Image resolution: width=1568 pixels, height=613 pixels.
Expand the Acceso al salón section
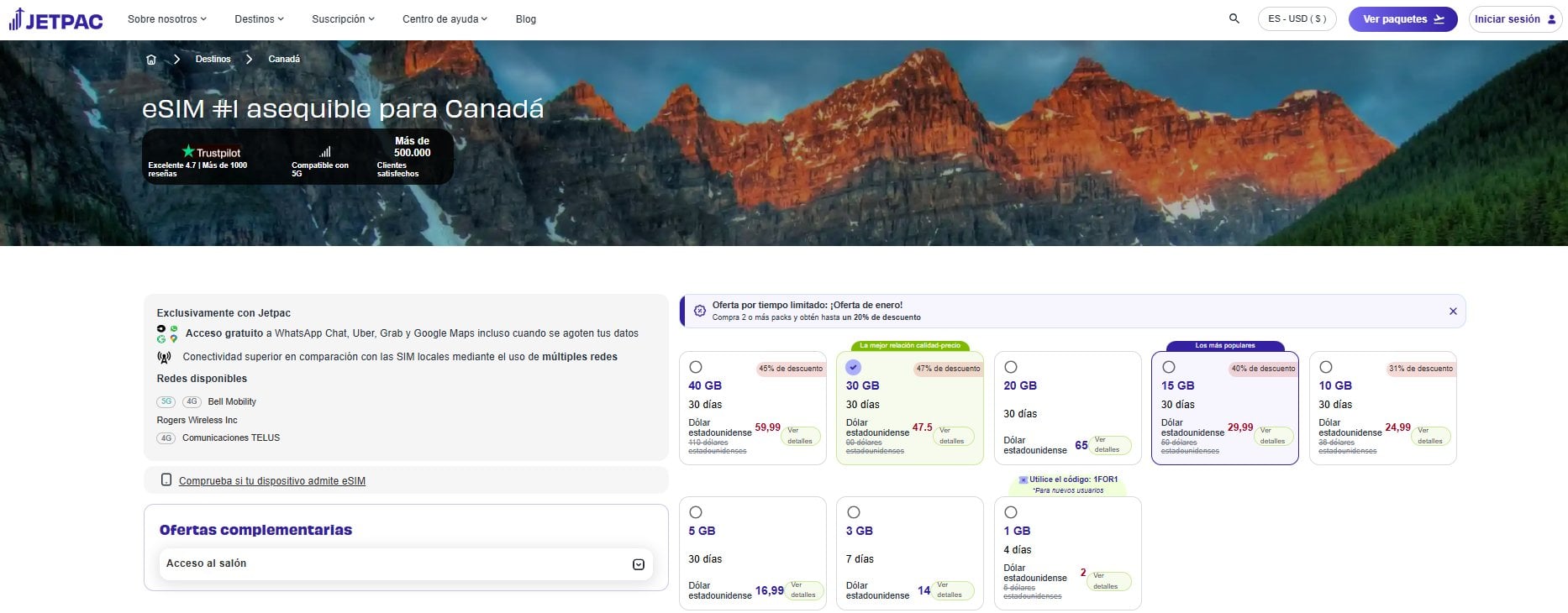point(638,564)
